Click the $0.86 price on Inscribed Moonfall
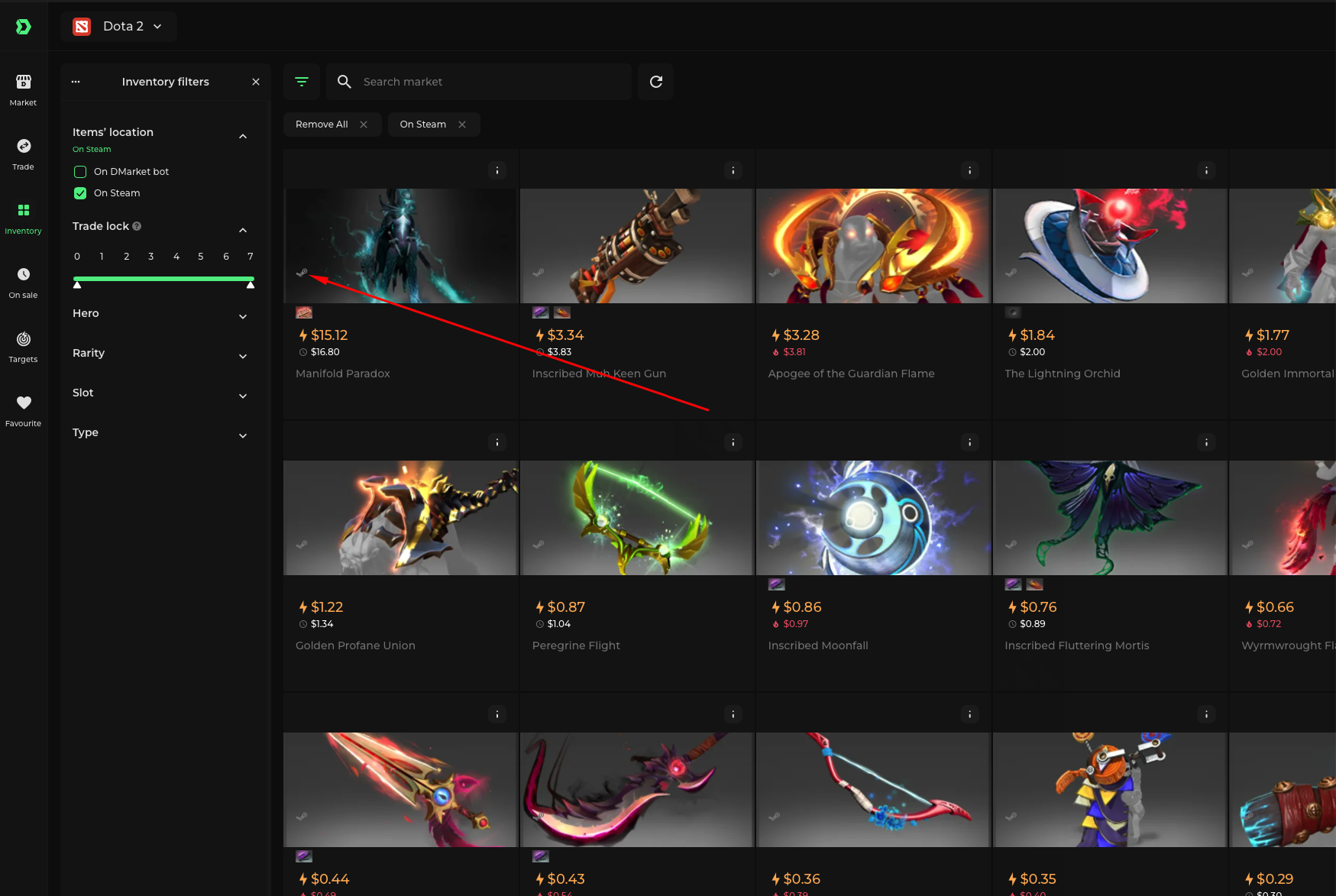Image resolution: width=1336 pixels, height=896 pixels. tap(802, 607)
